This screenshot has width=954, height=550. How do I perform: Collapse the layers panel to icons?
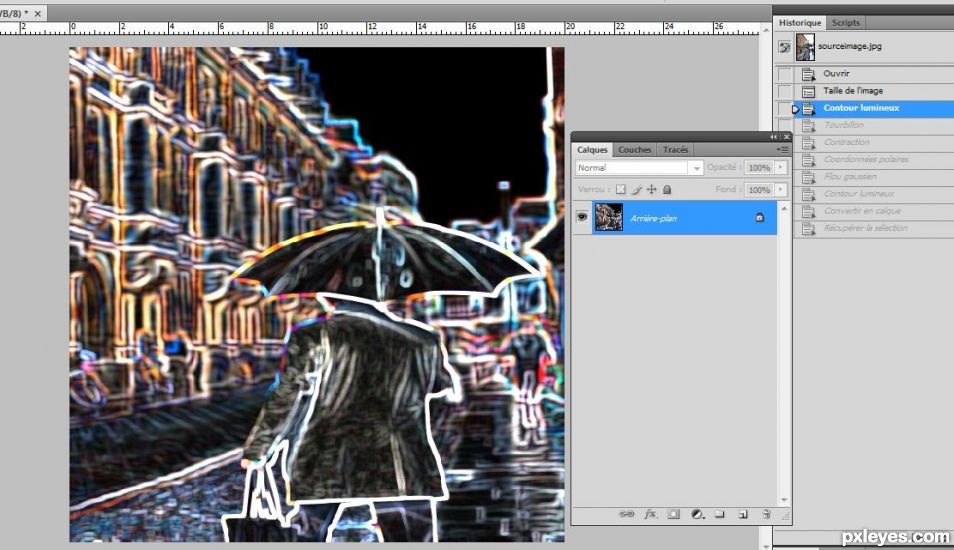tap(773, 137)
